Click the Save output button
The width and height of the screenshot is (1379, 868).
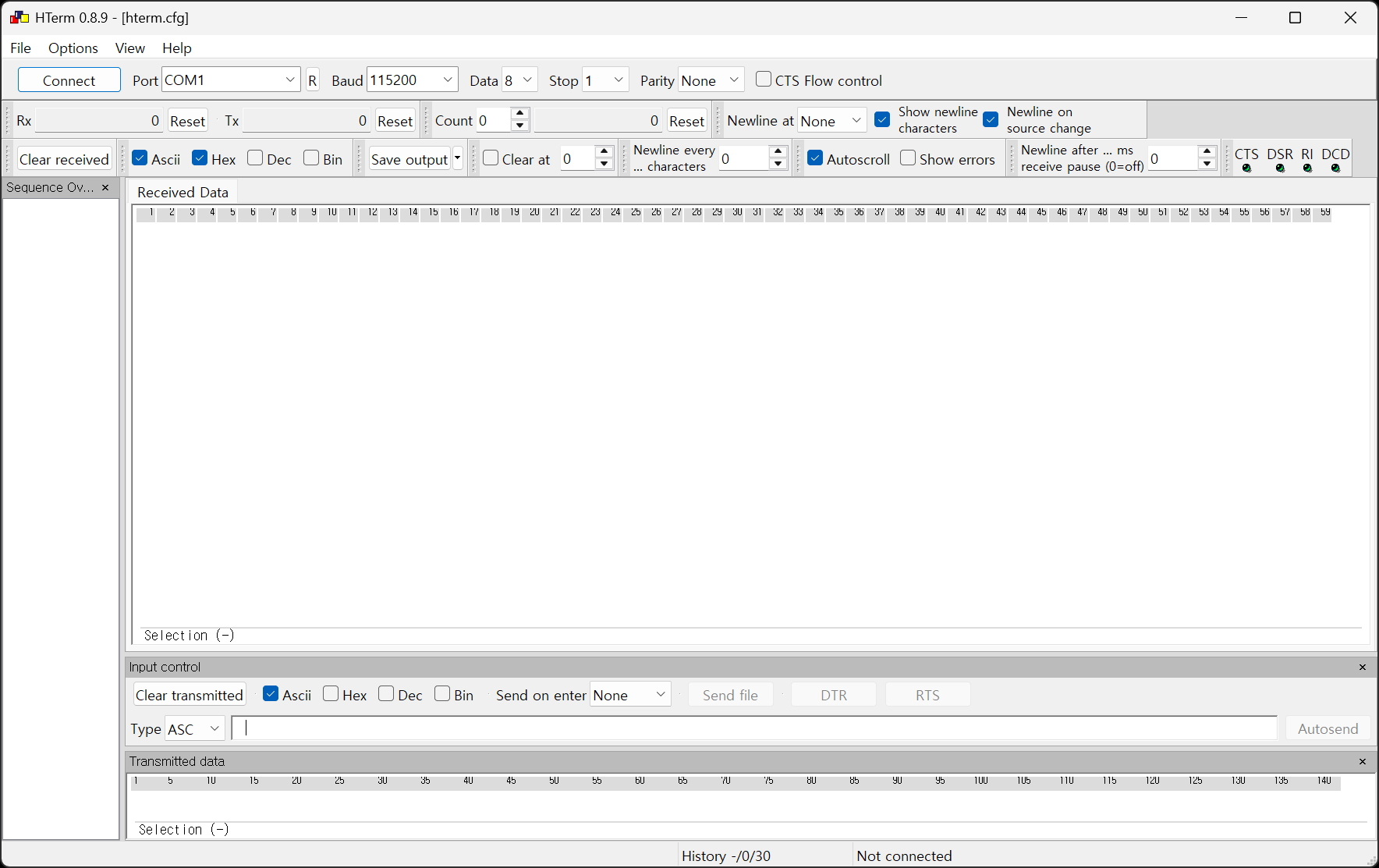pos(409,159)
